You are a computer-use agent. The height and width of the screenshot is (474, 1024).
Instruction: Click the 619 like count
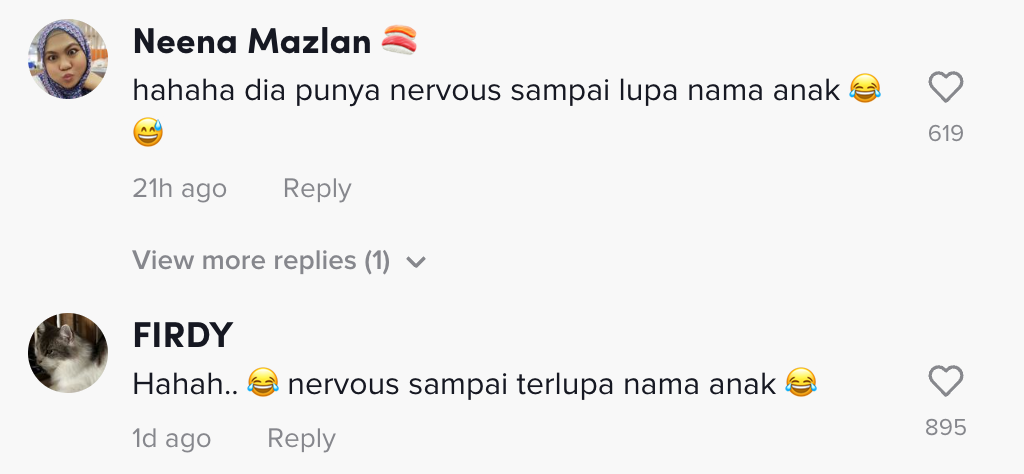945,133
